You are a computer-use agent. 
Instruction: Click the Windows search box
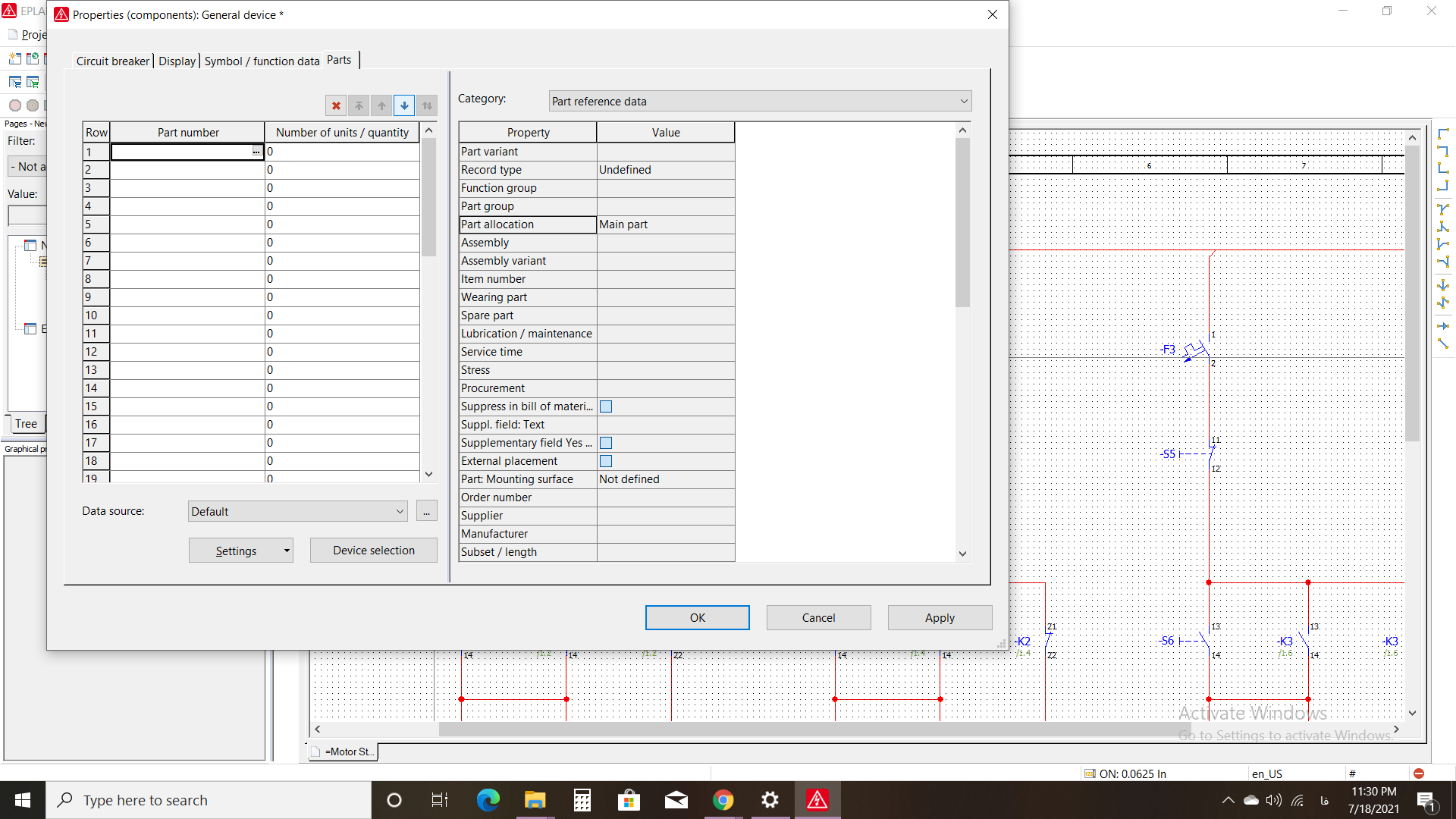209,800
